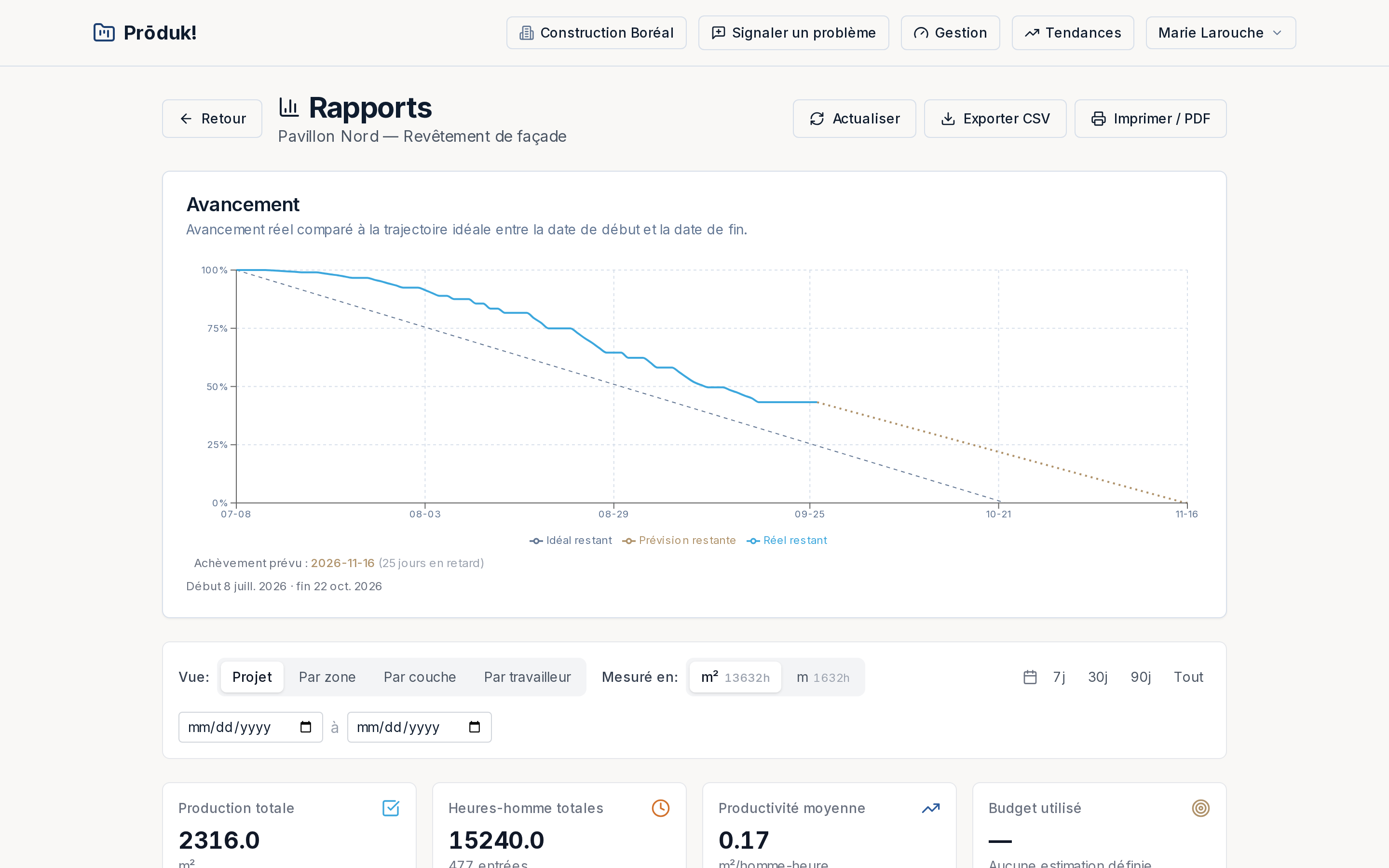
Task: Click the Production totale checkmark icon
Action: pyautogui.click(x=391, y=808)
